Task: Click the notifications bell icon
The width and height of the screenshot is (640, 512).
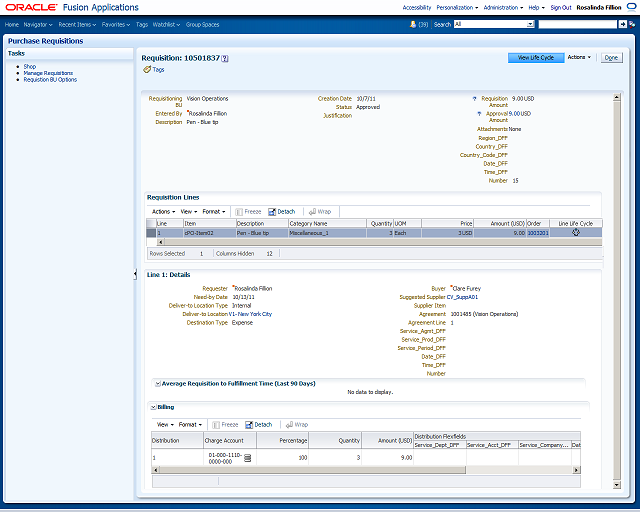Action: point(413,24)
